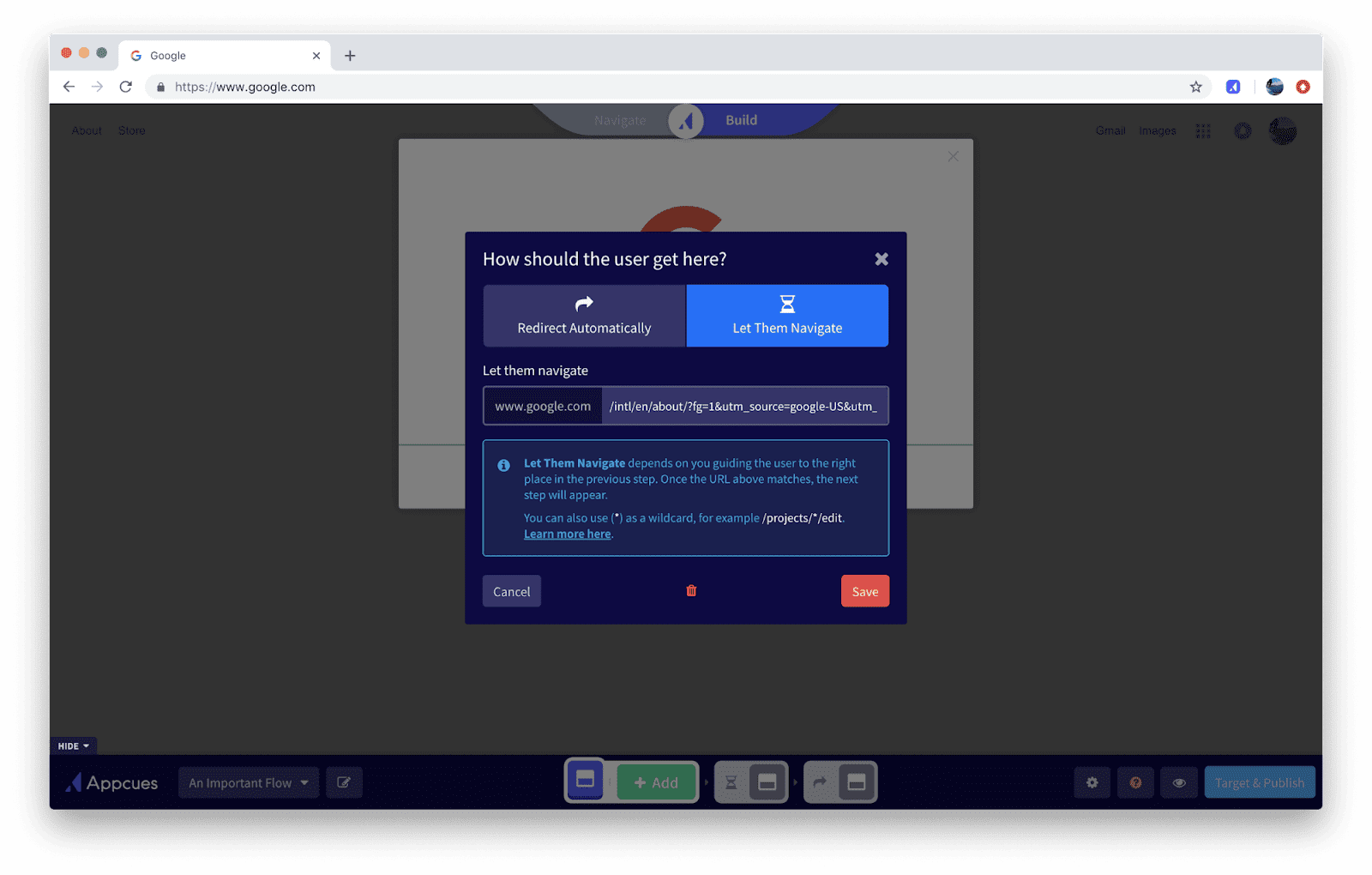Collapse the builder with the HIDE dropdown

(73, 745)
